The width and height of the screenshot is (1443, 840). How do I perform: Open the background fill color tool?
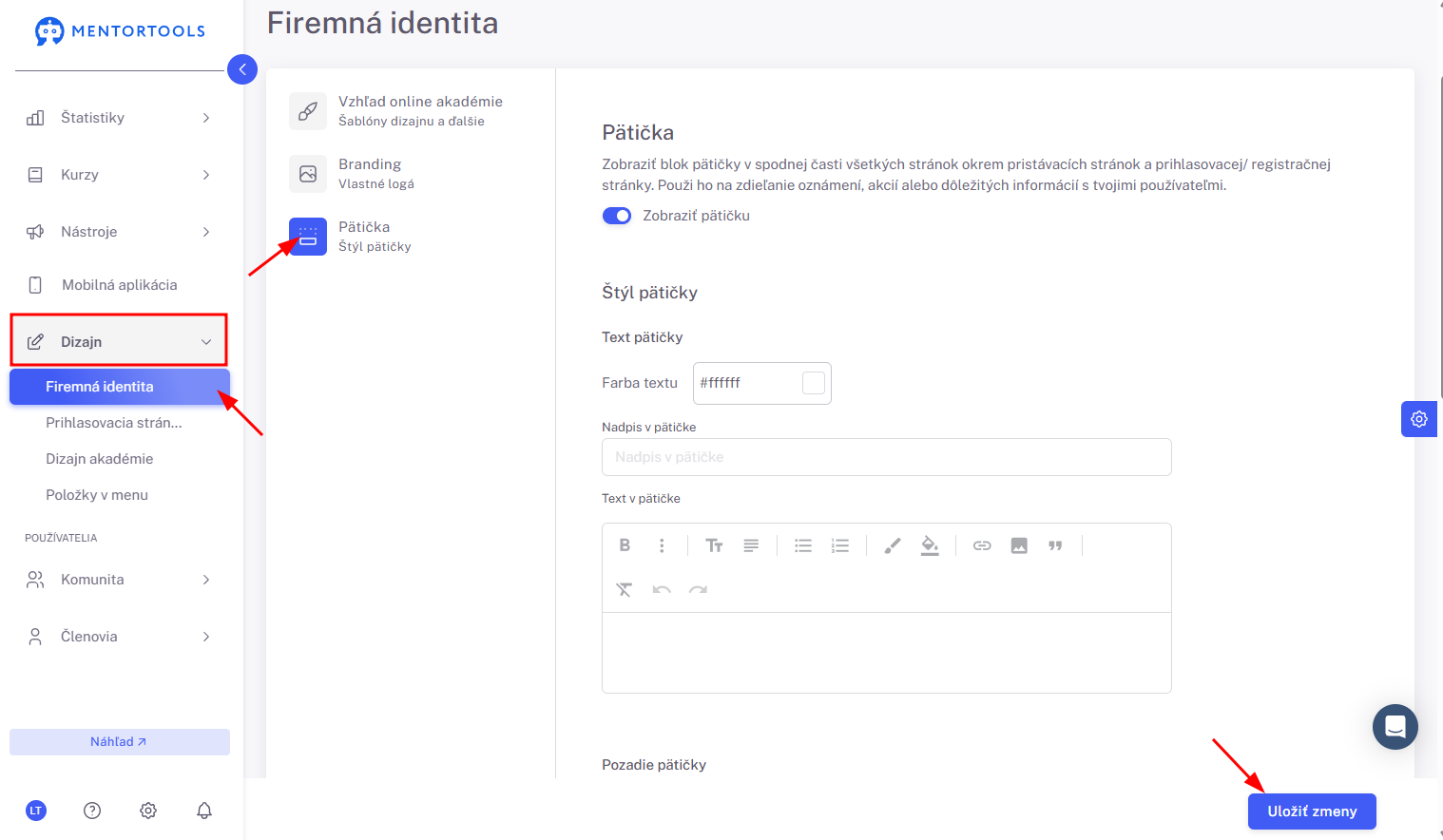point(930,545)
